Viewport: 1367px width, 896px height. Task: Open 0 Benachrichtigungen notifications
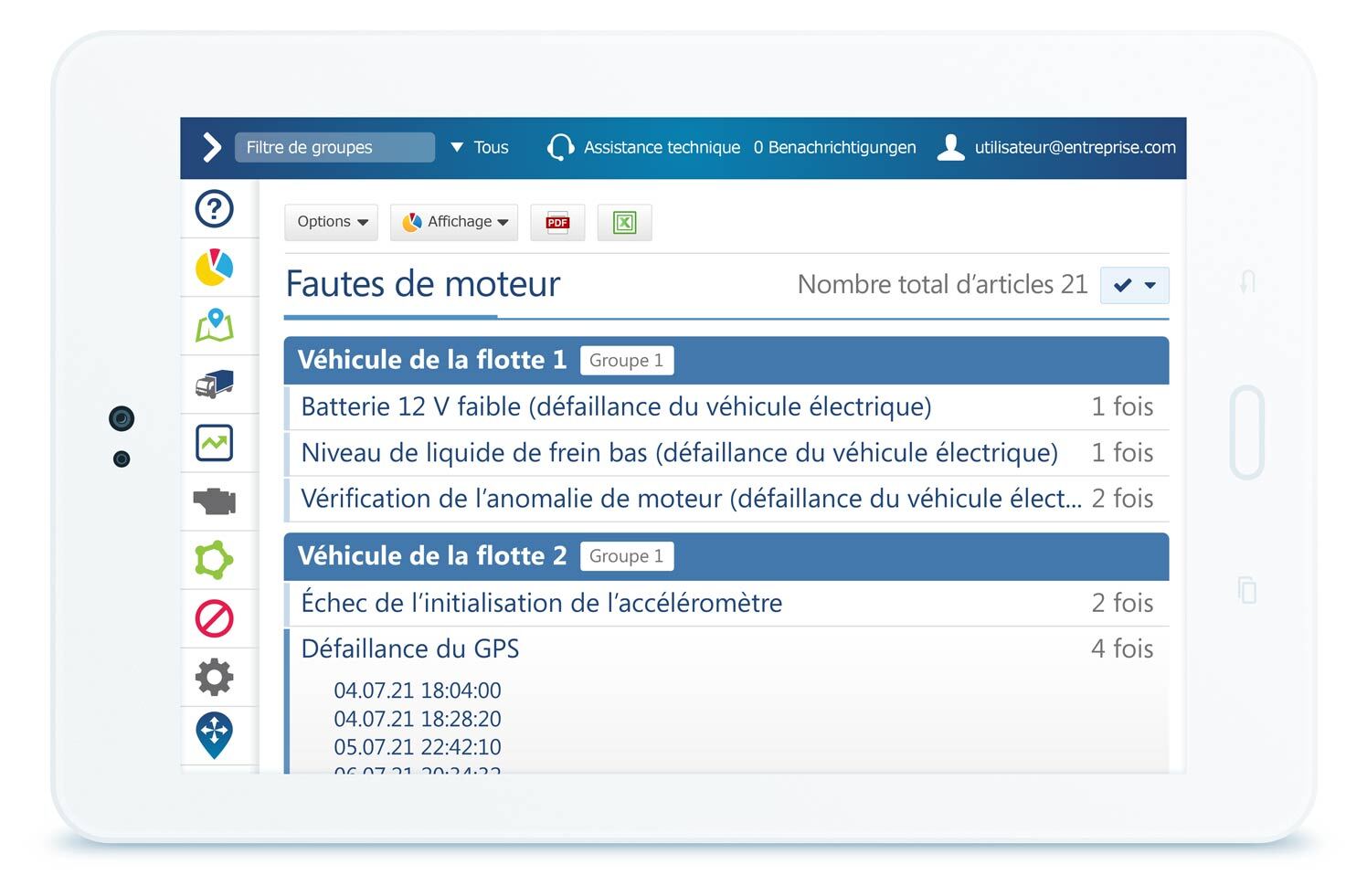834,147
